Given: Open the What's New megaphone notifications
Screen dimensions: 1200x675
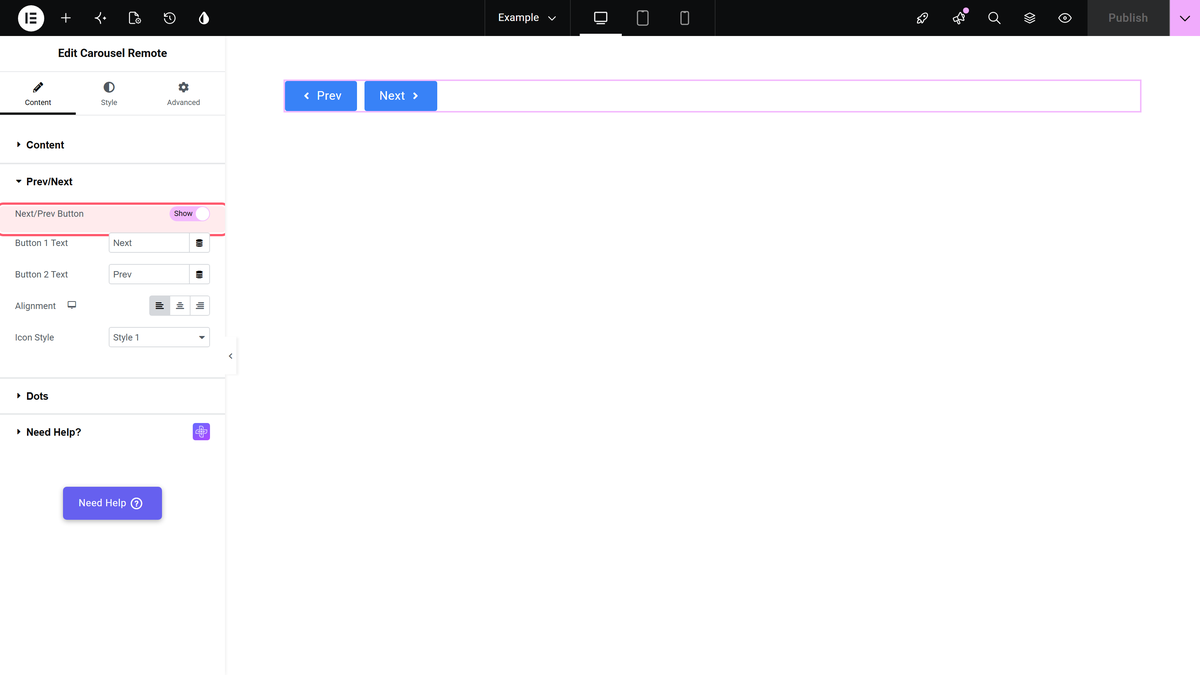Looking at the screenshot, I should (x=959, y=18).
